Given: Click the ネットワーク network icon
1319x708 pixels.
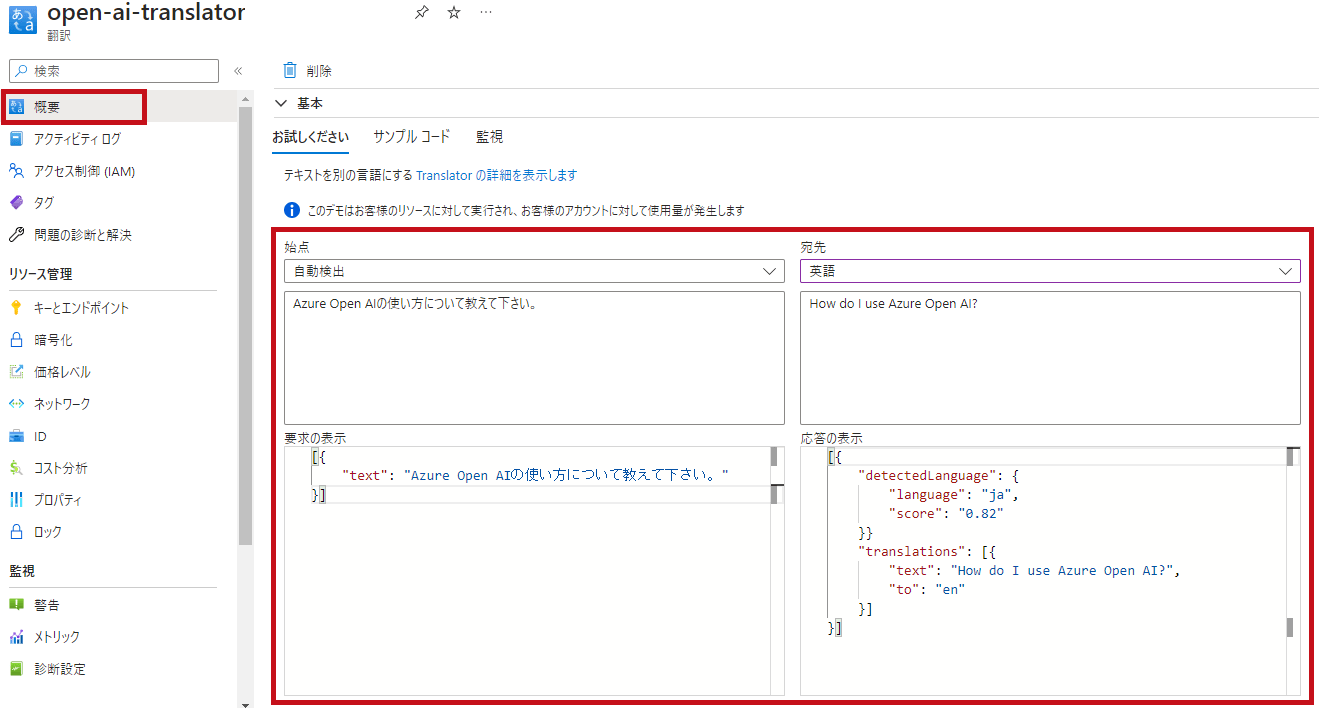Looking at the screenshot, I should point(16,404).
